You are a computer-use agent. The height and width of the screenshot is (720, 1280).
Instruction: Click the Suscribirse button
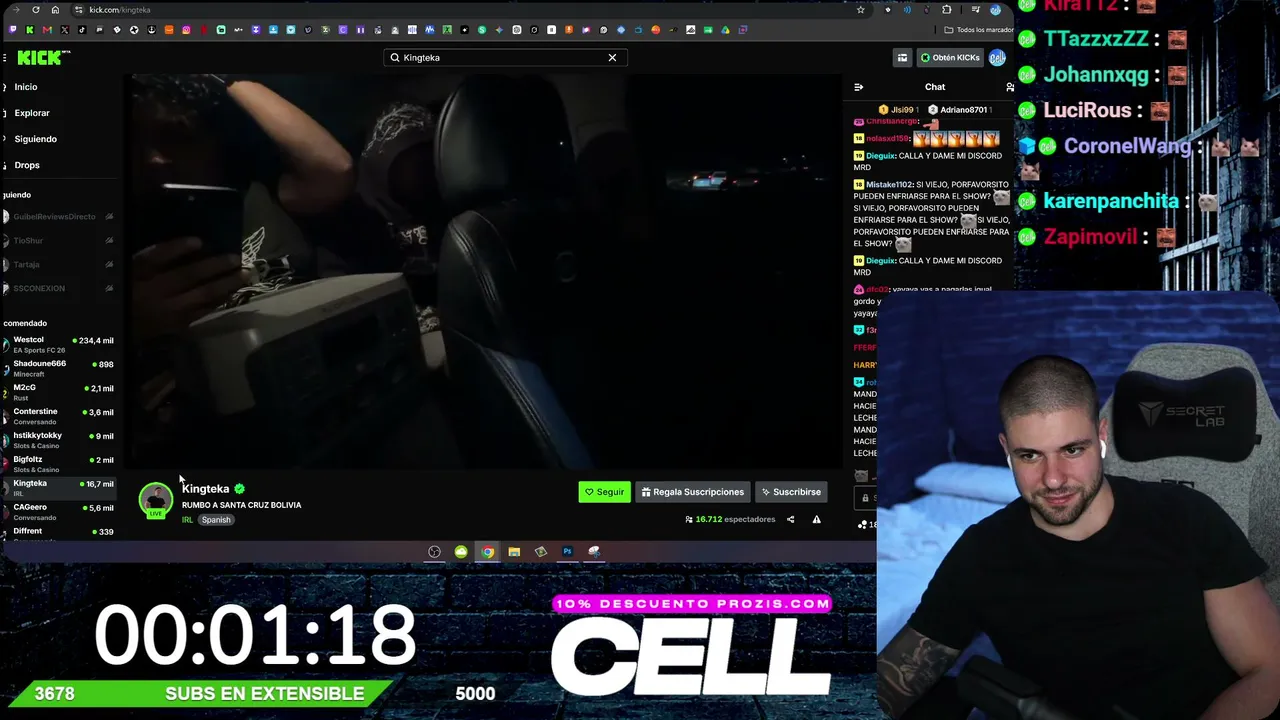[790, 492]
